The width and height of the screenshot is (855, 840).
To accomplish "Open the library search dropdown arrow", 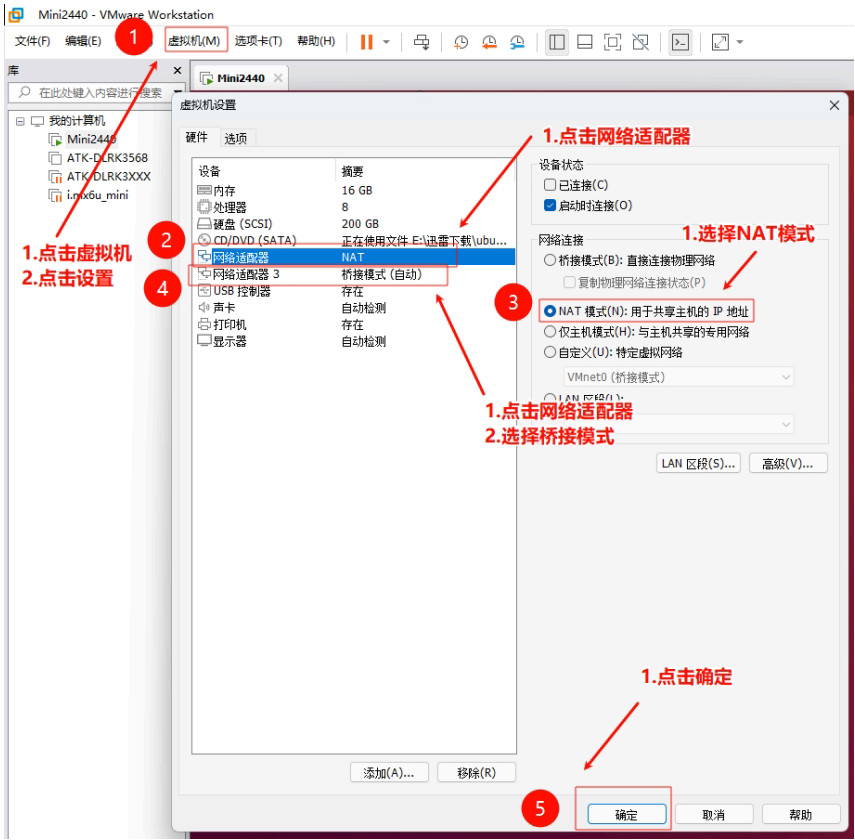I will point(177,92).
